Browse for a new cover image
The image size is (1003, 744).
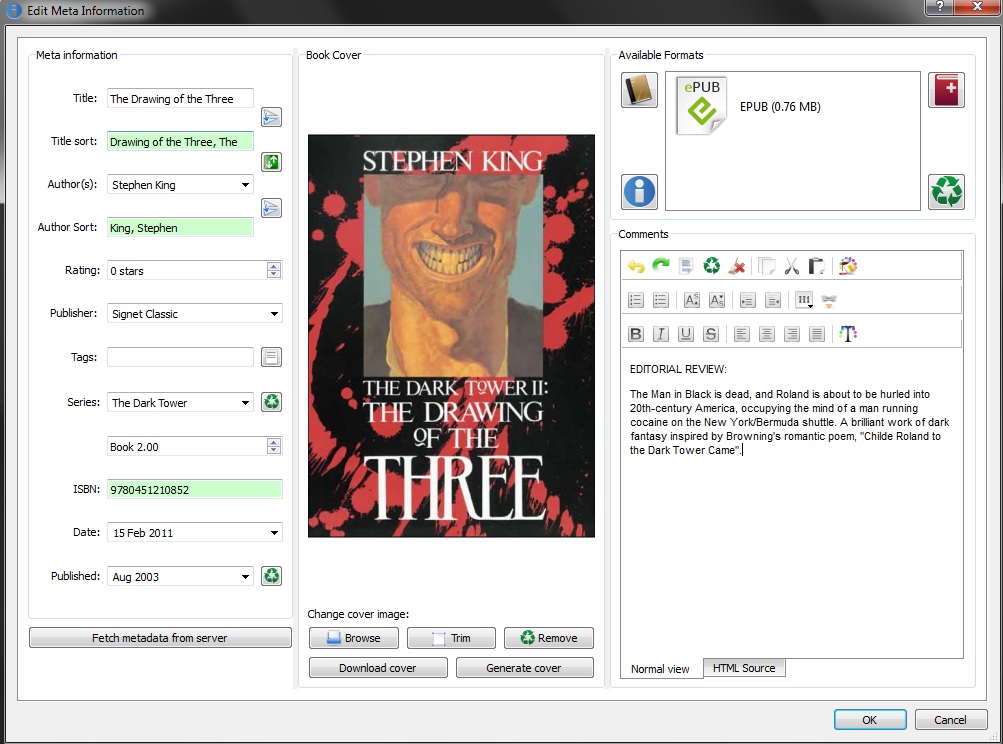[354, 638]
